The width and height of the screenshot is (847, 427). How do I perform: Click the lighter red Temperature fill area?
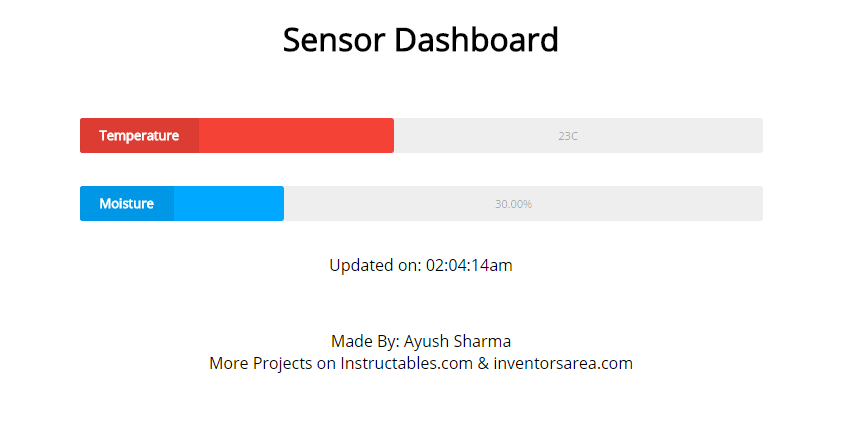point(296,136)
